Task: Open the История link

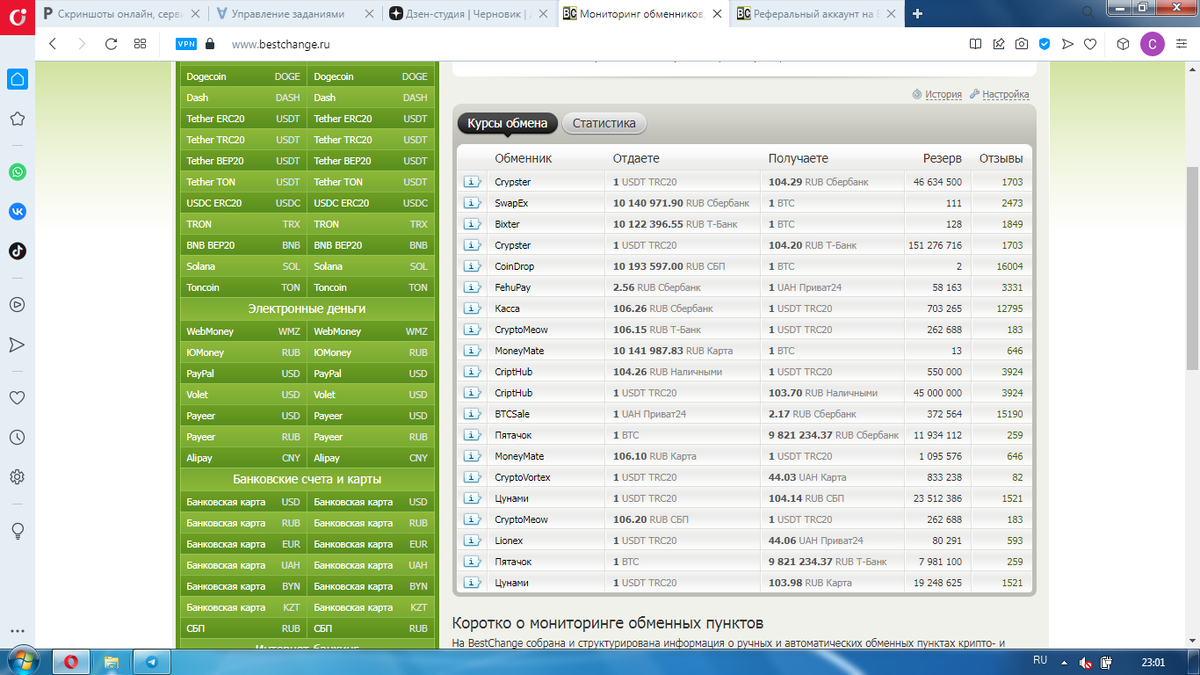Action: coord(943,95)
